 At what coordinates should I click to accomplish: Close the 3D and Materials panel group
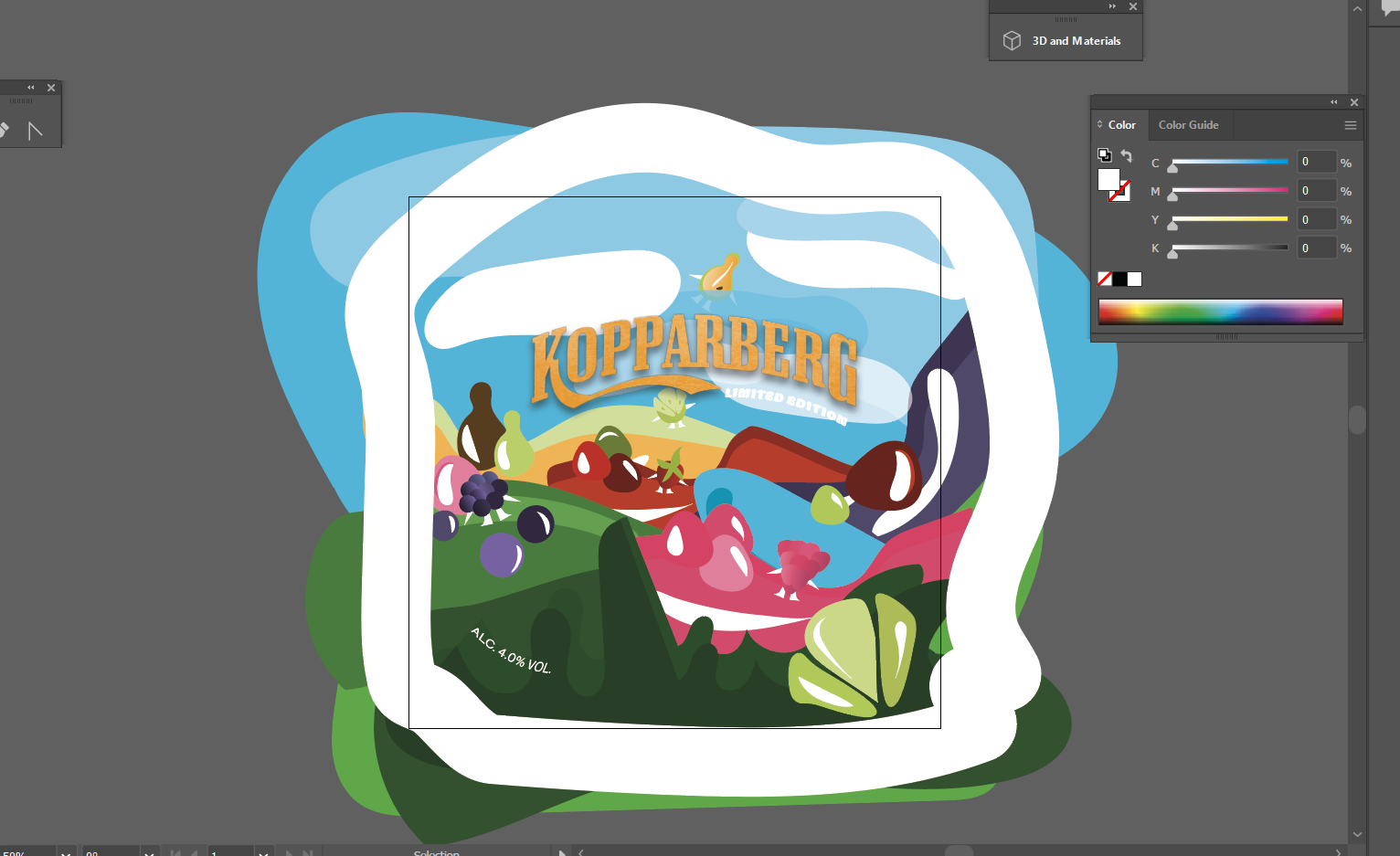click(x=1133, y=6)
